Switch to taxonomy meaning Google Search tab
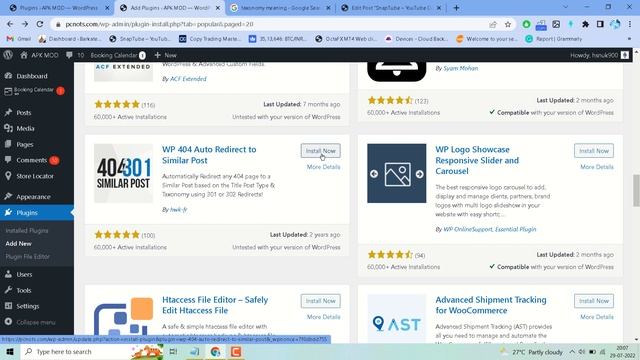 (280, 8)
